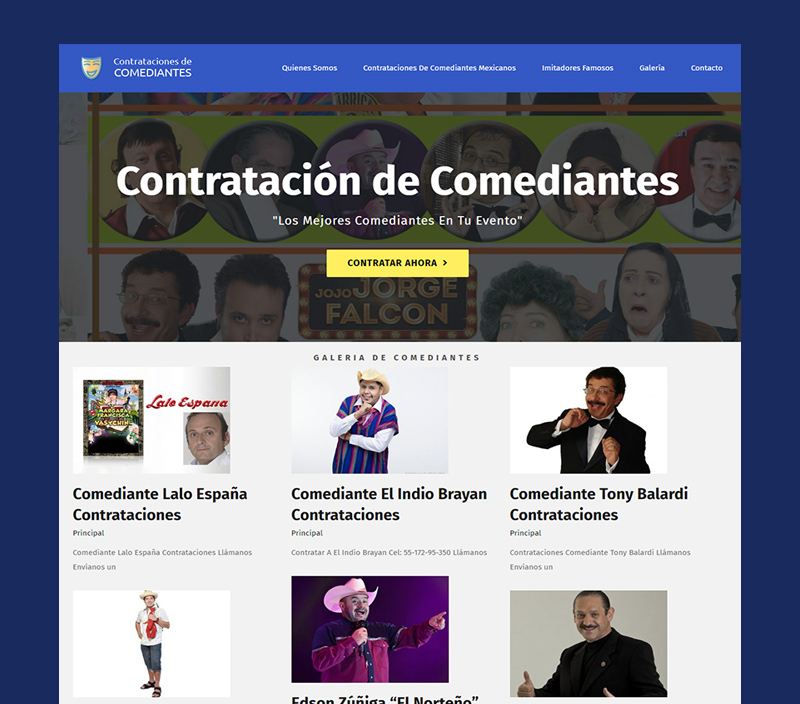Click Comediante Lalo España Contrataciones heading

coord(160,504)
